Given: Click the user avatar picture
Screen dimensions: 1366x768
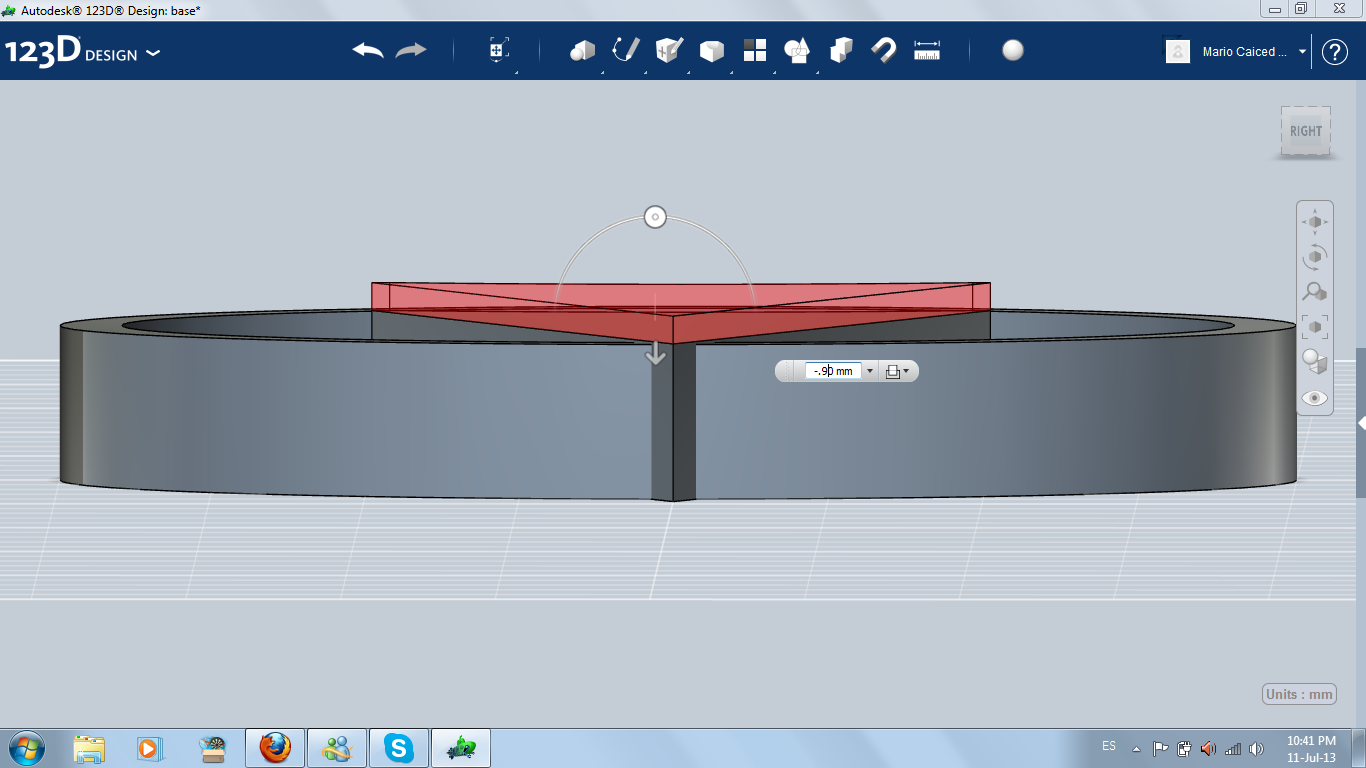Looking at the screenshot, I should (1178, 51).
